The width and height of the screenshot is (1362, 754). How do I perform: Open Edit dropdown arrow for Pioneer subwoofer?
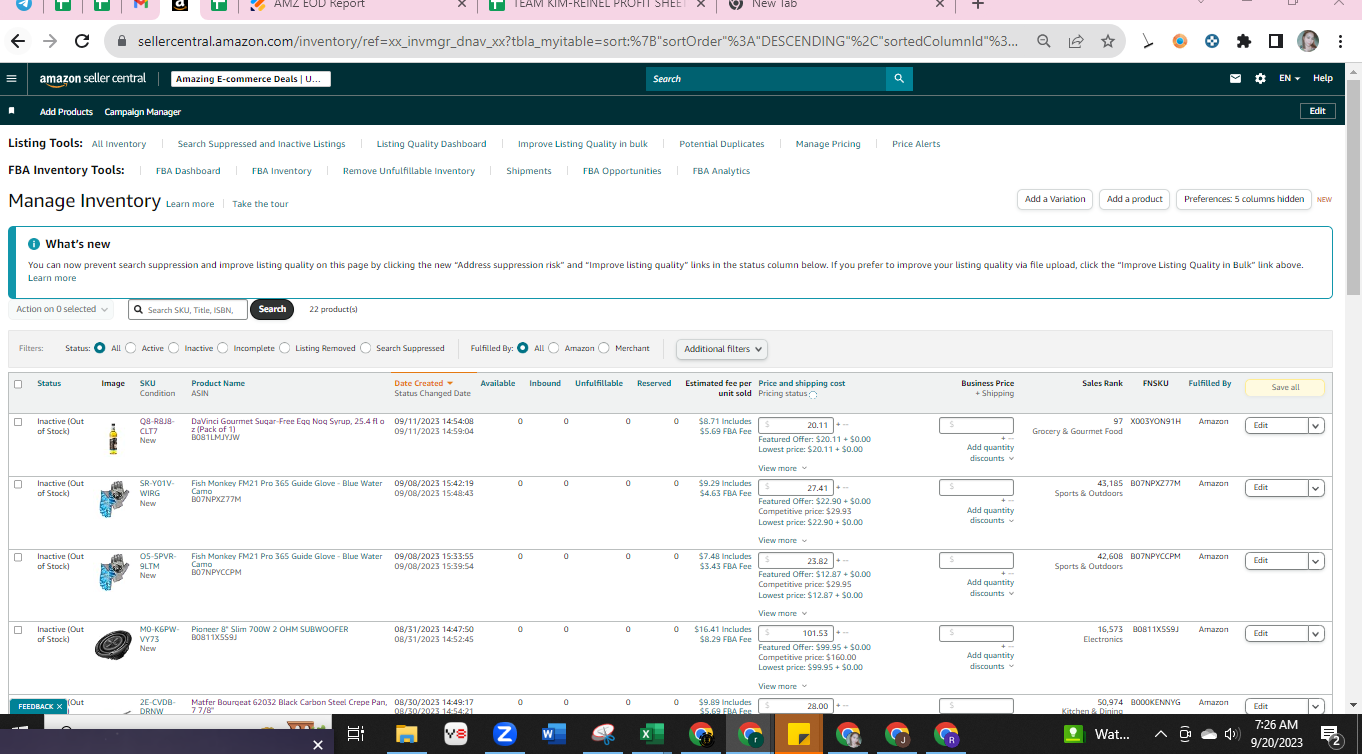1316,633
